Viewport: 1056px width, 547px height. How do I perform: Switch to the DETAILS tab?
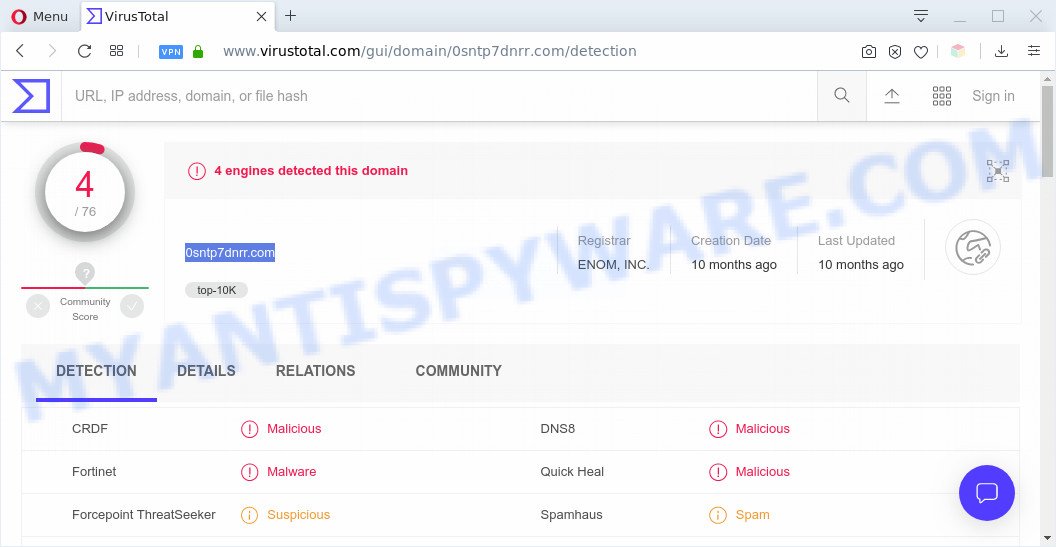pyautogui.click(x=206, y=371)
